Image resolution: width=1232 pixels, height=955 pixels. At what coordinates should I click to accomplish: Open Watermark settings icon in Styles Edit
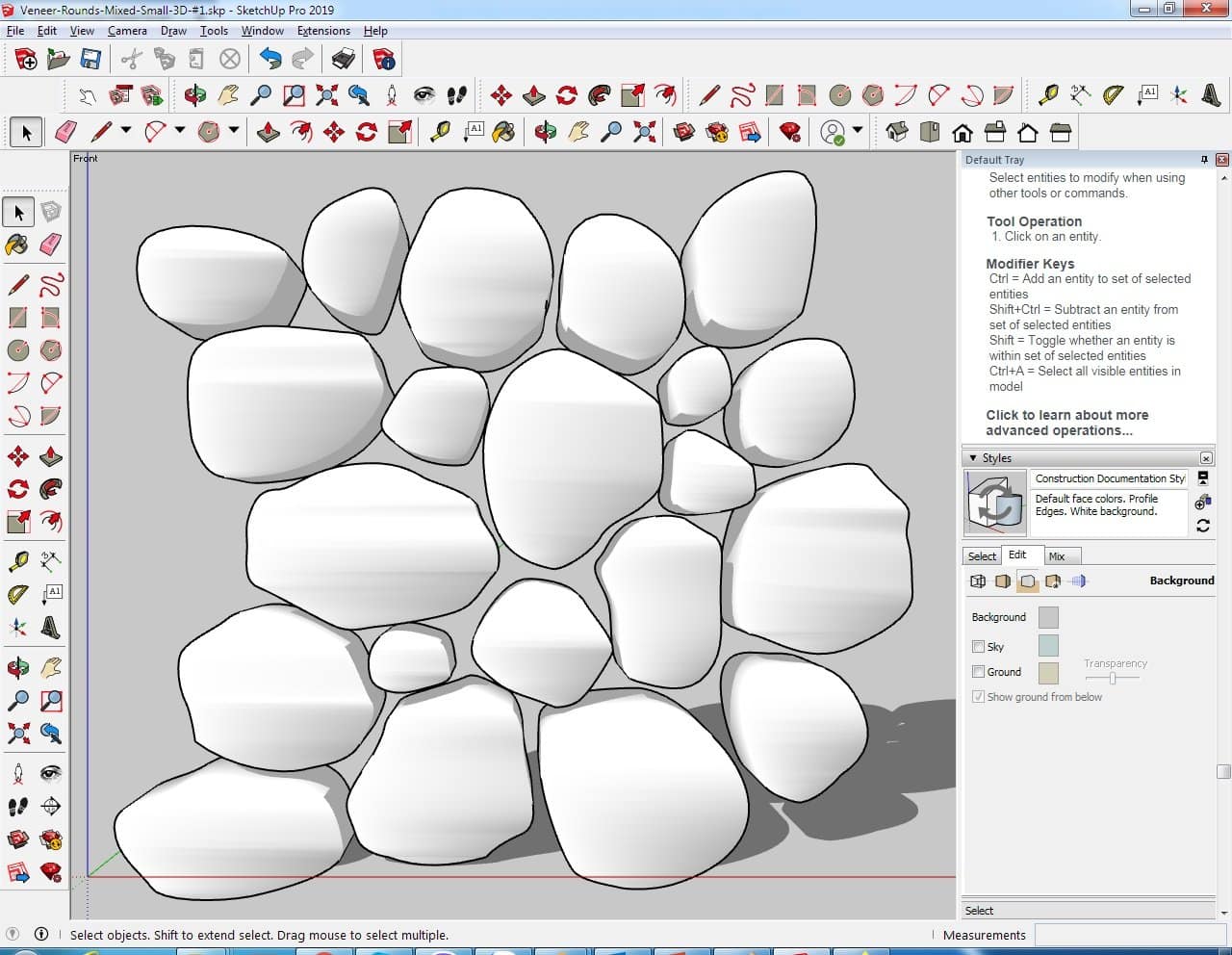click(x=1053, y=581)
